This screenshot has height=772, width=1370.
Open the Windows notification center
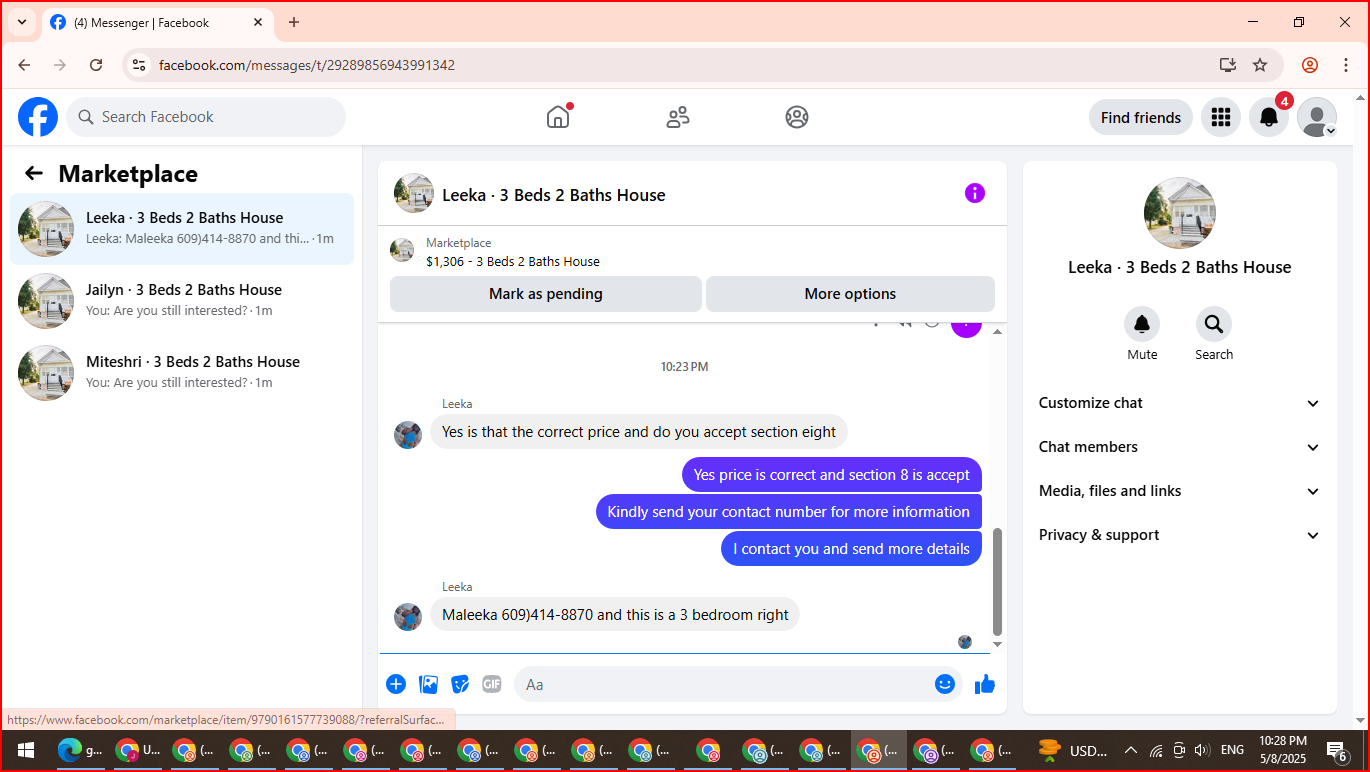coord(1336,751)
